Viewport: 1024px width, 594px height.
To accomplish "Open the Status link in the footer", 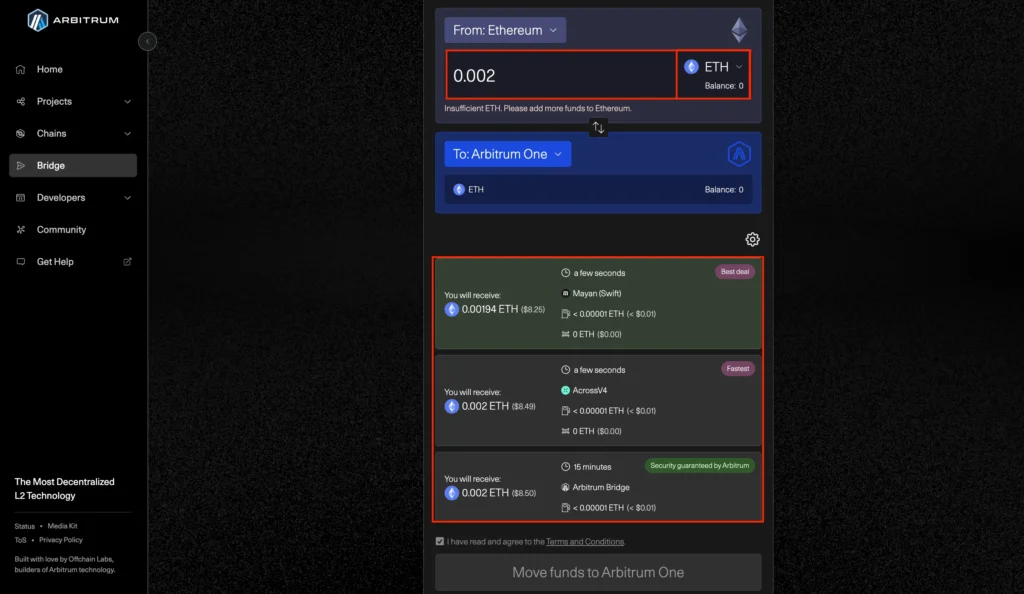I will [x=25, y=526].
